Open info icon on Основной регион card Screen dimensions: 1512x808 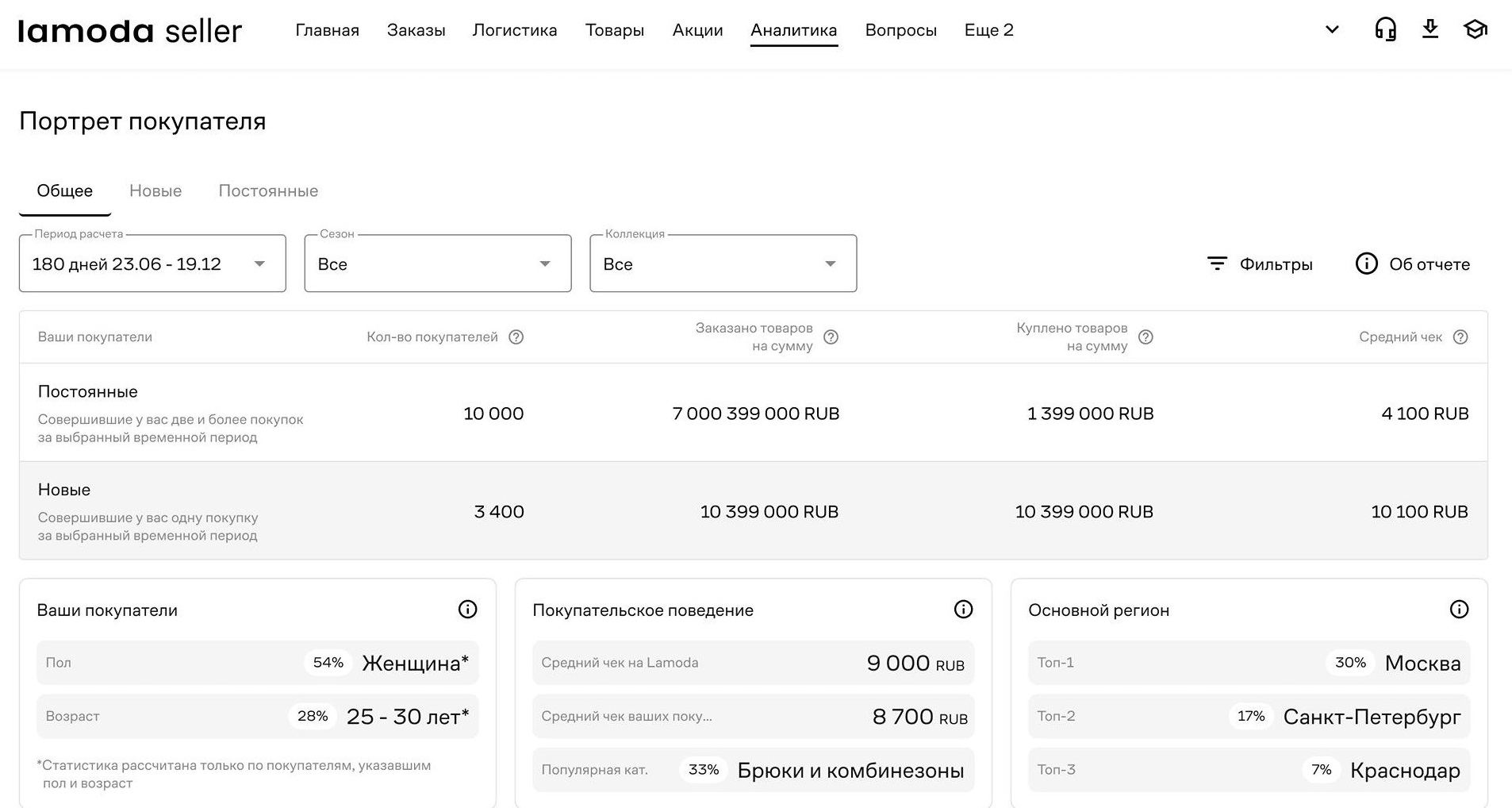click(1459, 610)
